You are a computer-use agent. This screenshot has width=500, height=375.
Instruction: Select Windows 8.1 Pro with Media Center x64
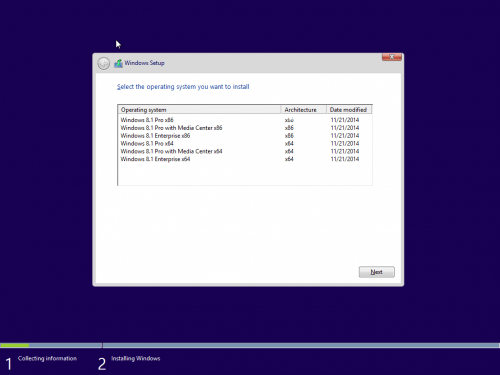click(245, 151)
